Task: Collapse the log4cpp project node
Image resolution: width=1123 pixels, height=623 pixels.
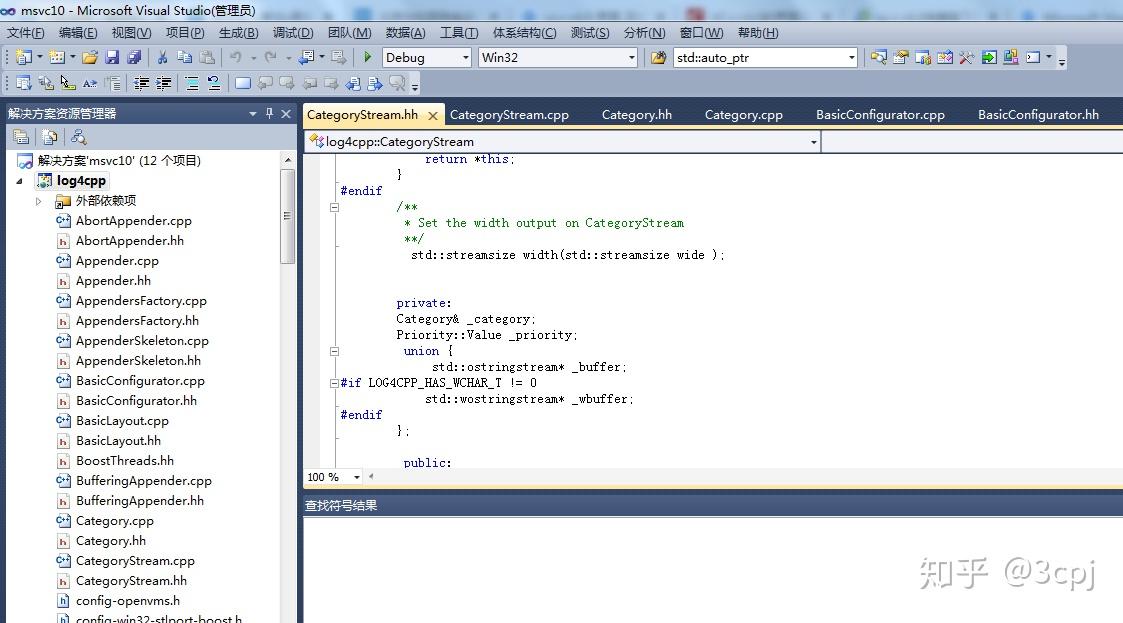Action: coord(20,181)
